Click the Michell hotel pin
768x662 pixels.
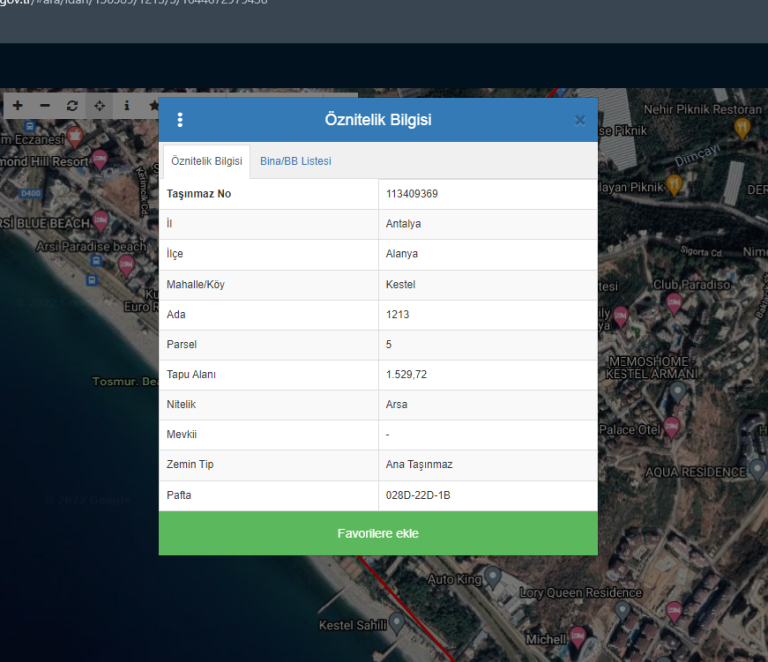click(x=578, y=637)
